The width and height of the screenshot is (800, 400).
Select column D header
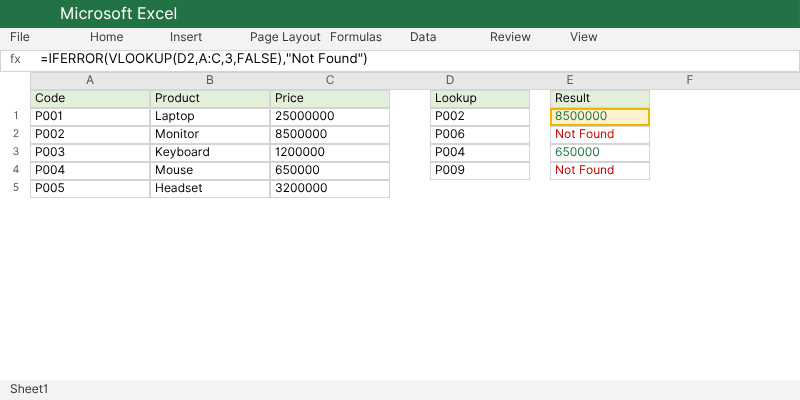[450, 80]
